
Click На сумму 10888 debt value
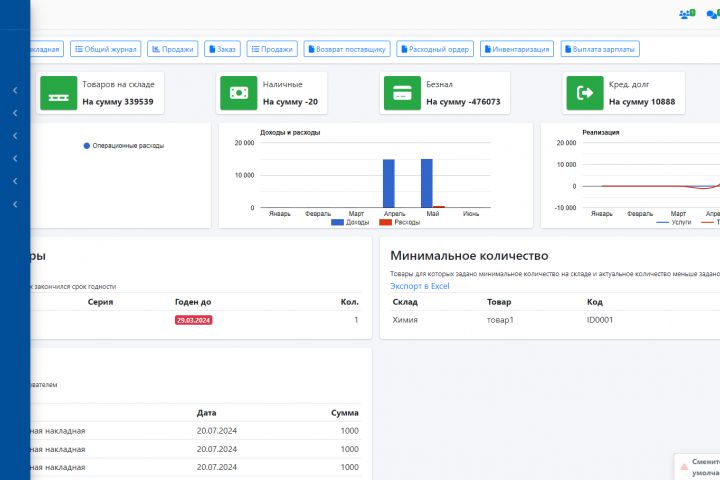click(642, 102)
